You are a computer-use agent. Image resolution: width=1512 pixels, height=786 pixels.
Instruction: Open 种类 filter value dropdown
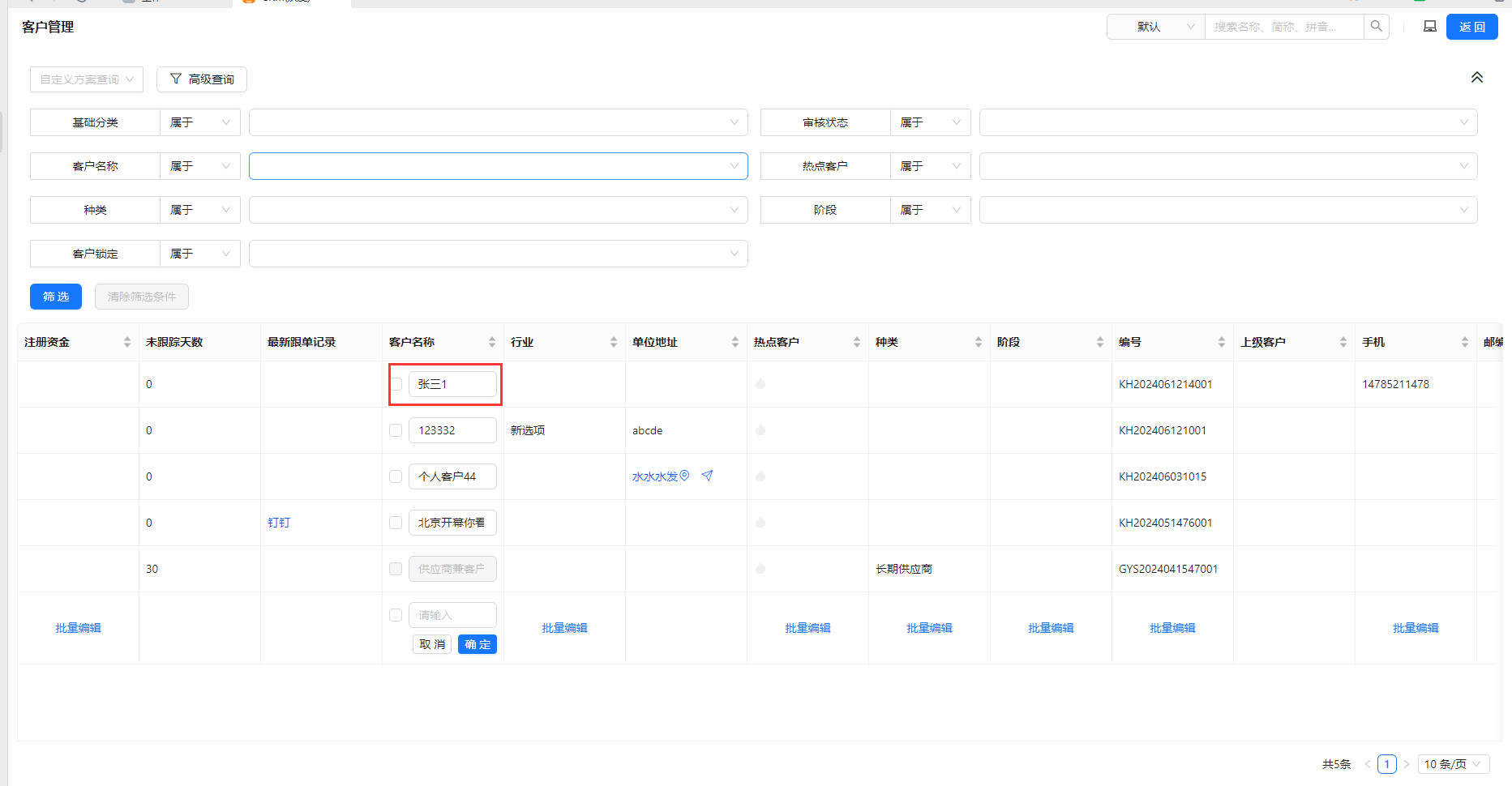tap(499, 210)
